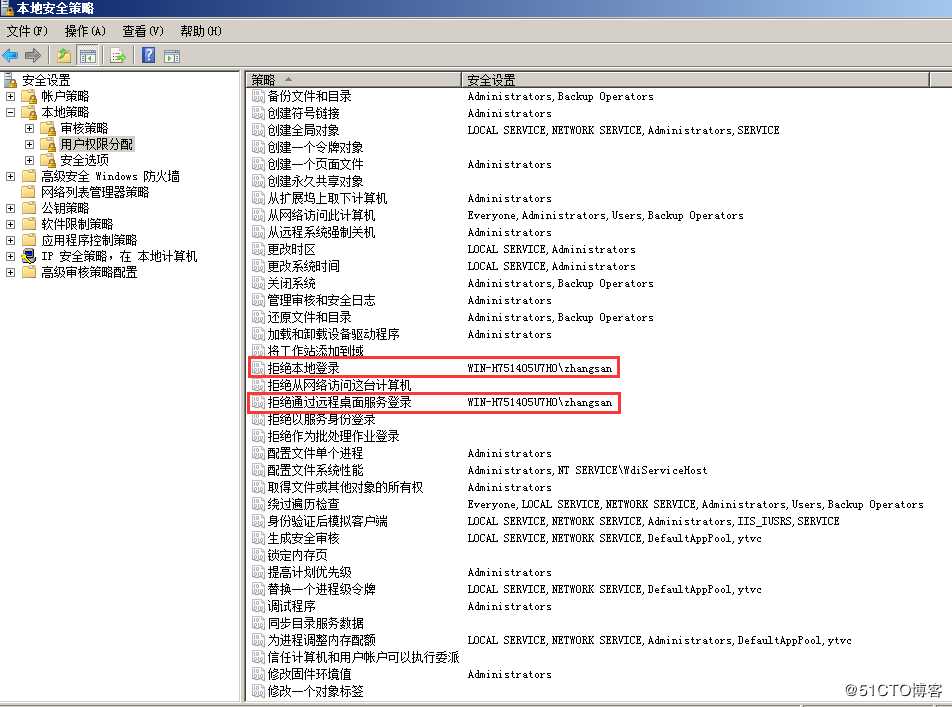Select 用户权限分配 in the tree

coord(96,145)
